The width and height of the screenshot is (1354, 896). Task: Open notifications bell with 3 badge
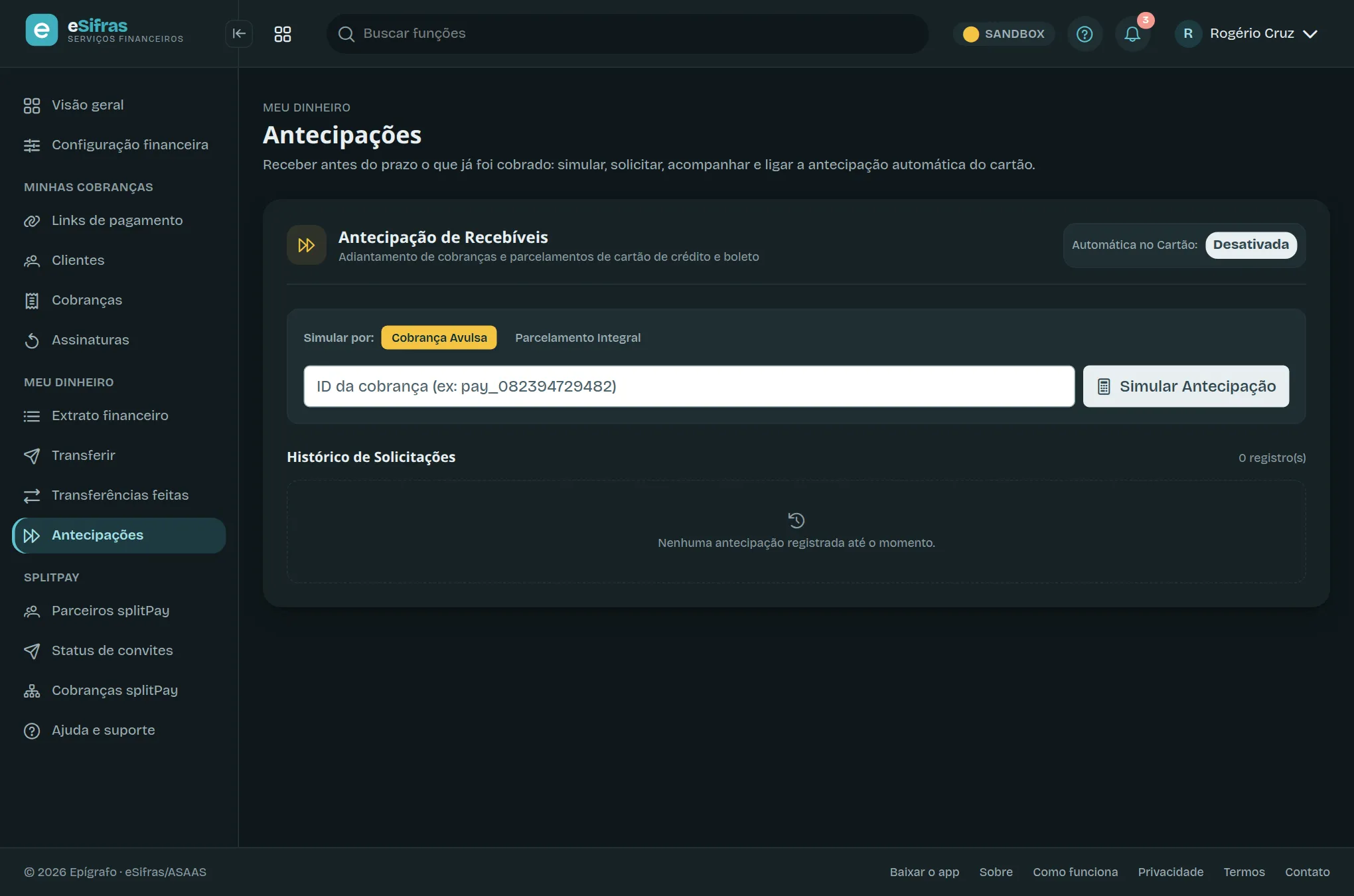[1132, 34]
